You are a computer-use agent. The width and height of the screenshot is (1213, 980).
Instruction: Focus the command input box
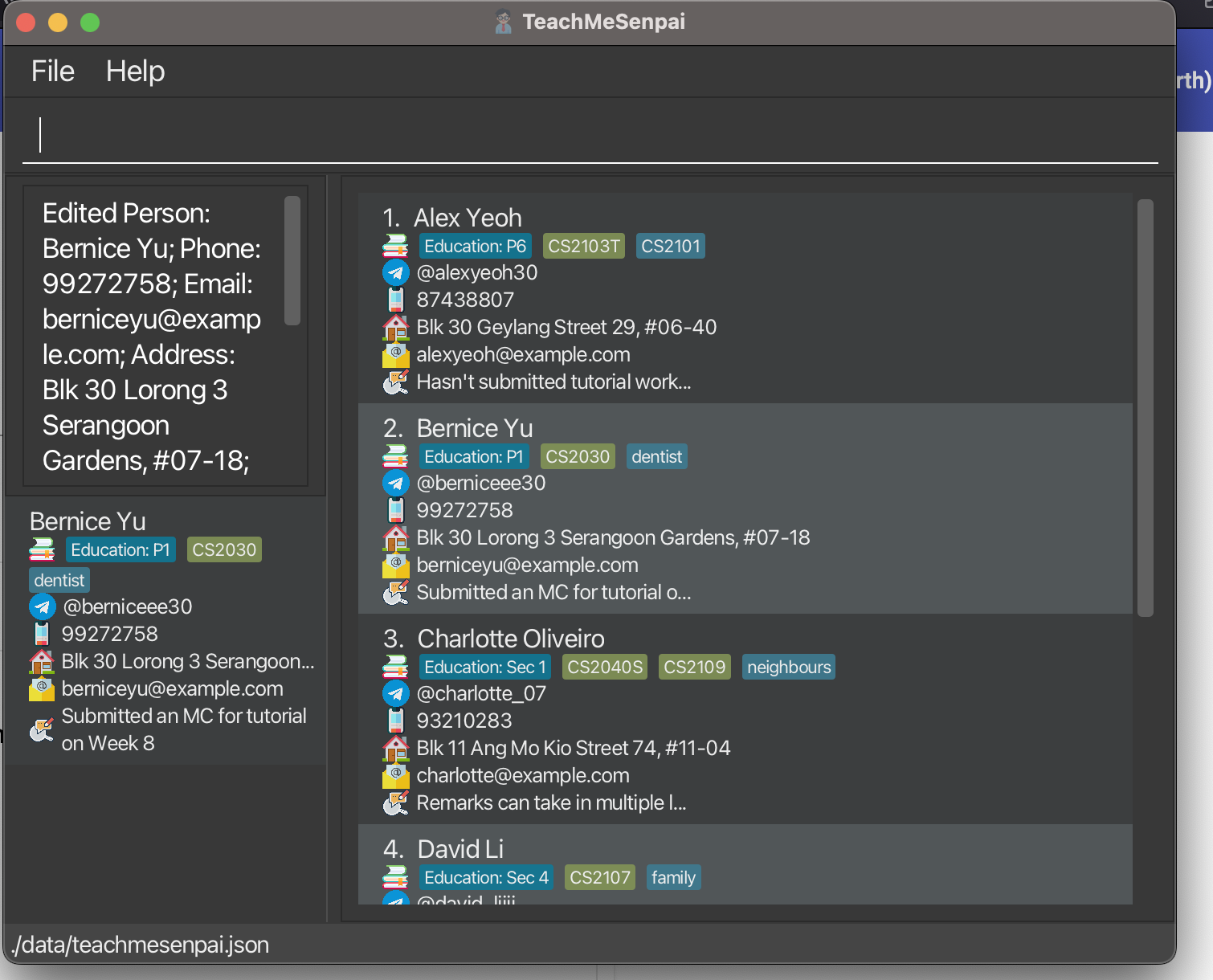590,135
